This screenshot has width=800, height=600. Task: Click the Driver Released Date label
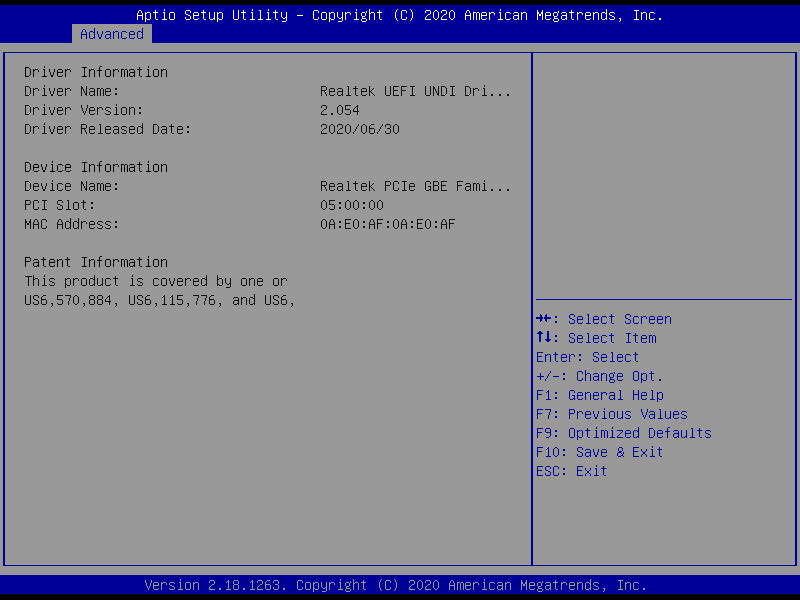[108, 129]
